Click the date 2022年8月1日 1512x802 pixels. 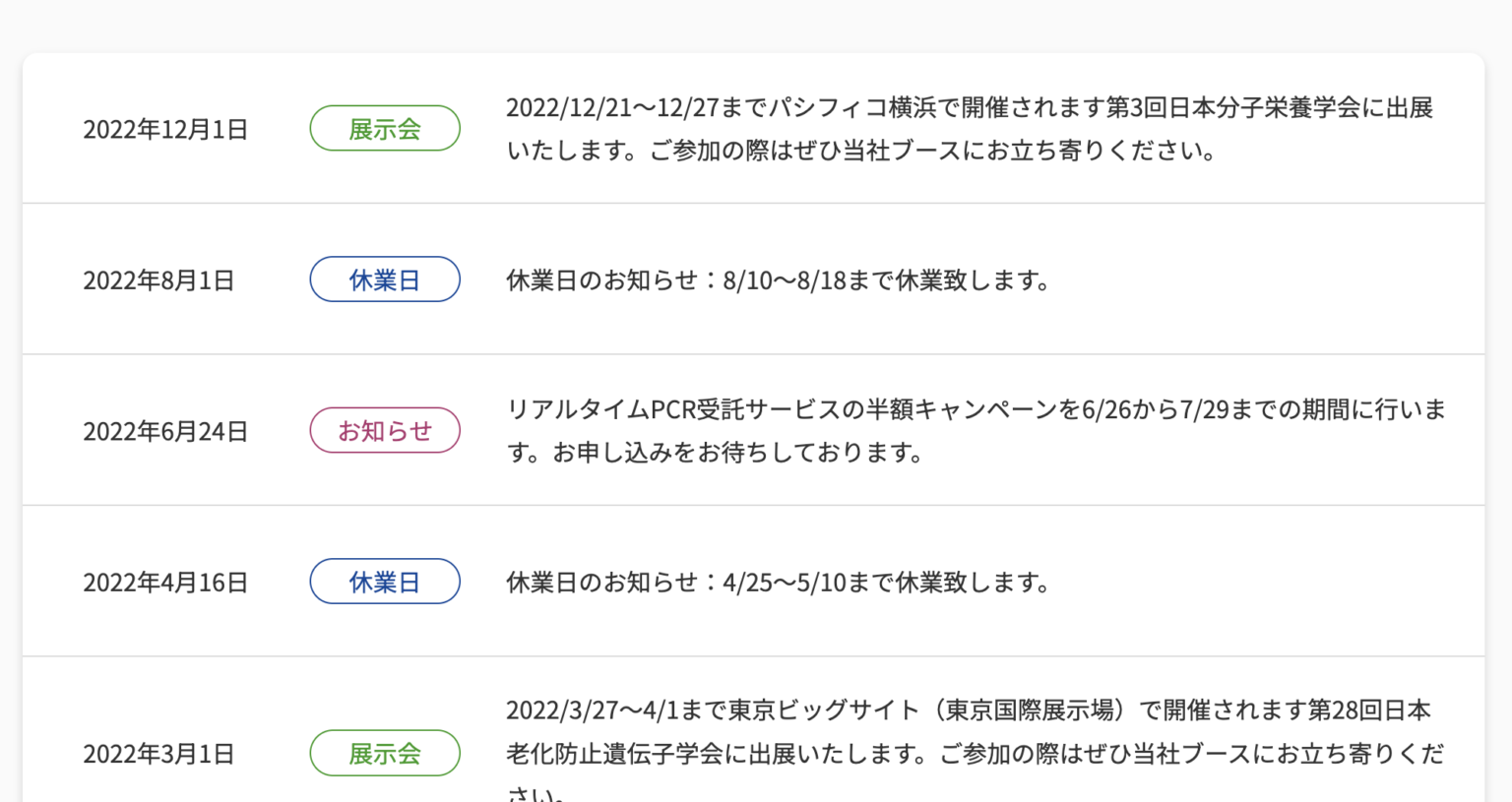pos(158,280)
